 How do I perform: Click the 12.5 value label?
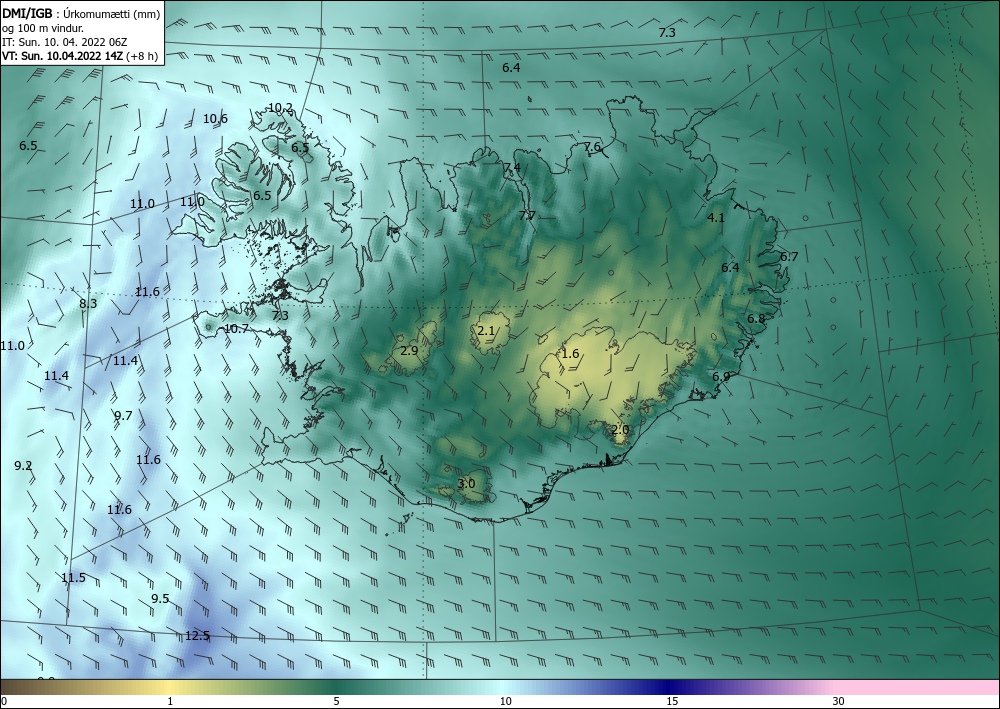[x=198, y=636]
